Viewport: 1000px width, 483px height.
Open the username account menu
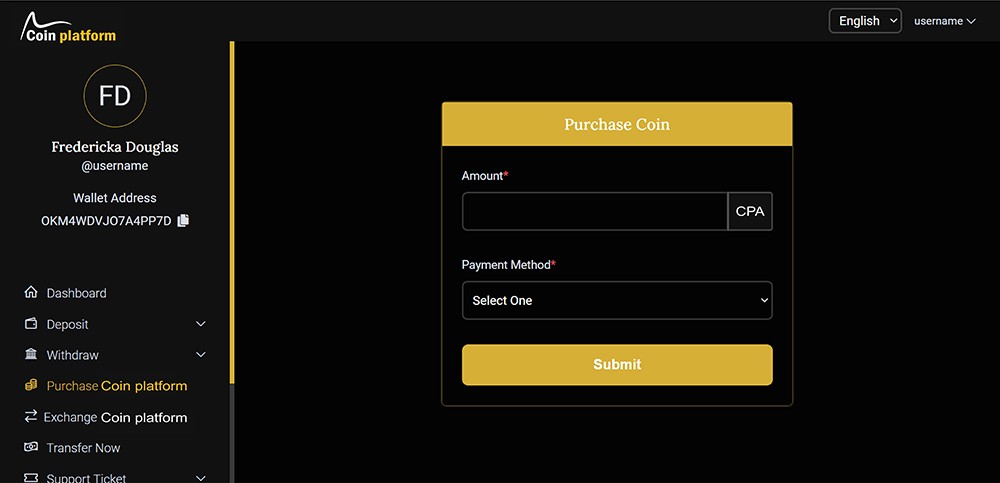point(944,21)
